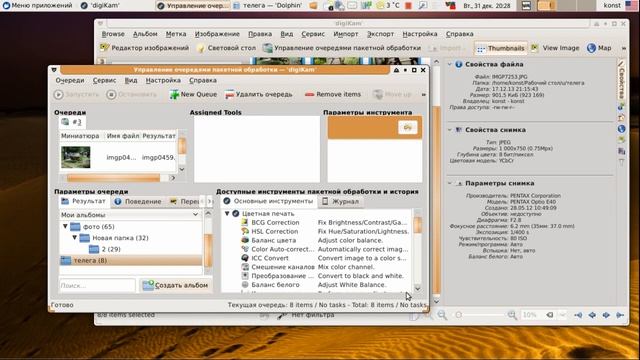640x360 pixels.
Task: Click Управление очередями пакетной обработки in main toolbar
Action: tap(342, 48)
